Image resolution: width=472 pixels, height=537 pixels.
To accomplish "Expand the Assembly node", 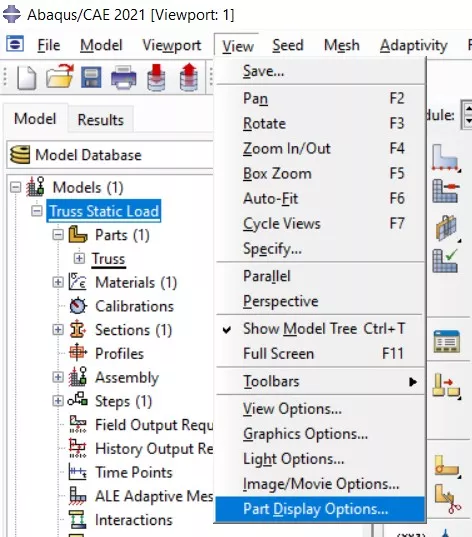I will pos(58,377).
